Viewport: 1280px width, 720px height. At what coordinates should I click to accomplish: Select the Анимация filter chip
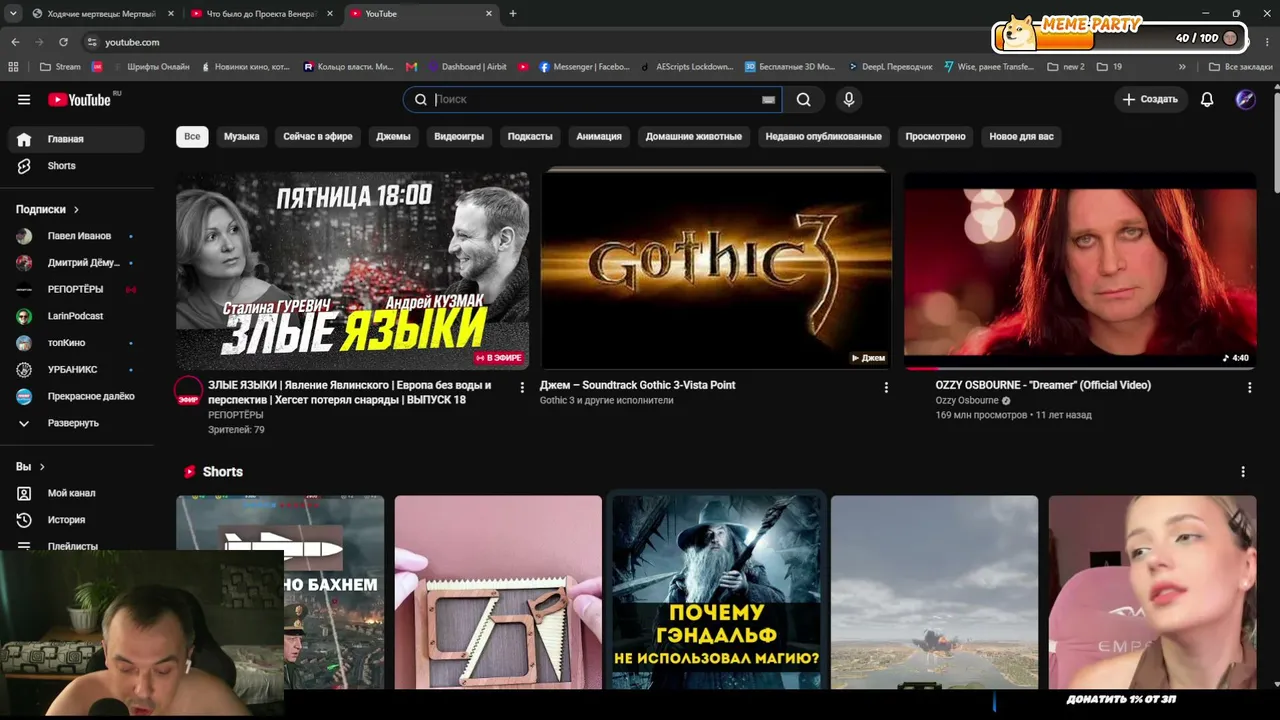(599, 136)
